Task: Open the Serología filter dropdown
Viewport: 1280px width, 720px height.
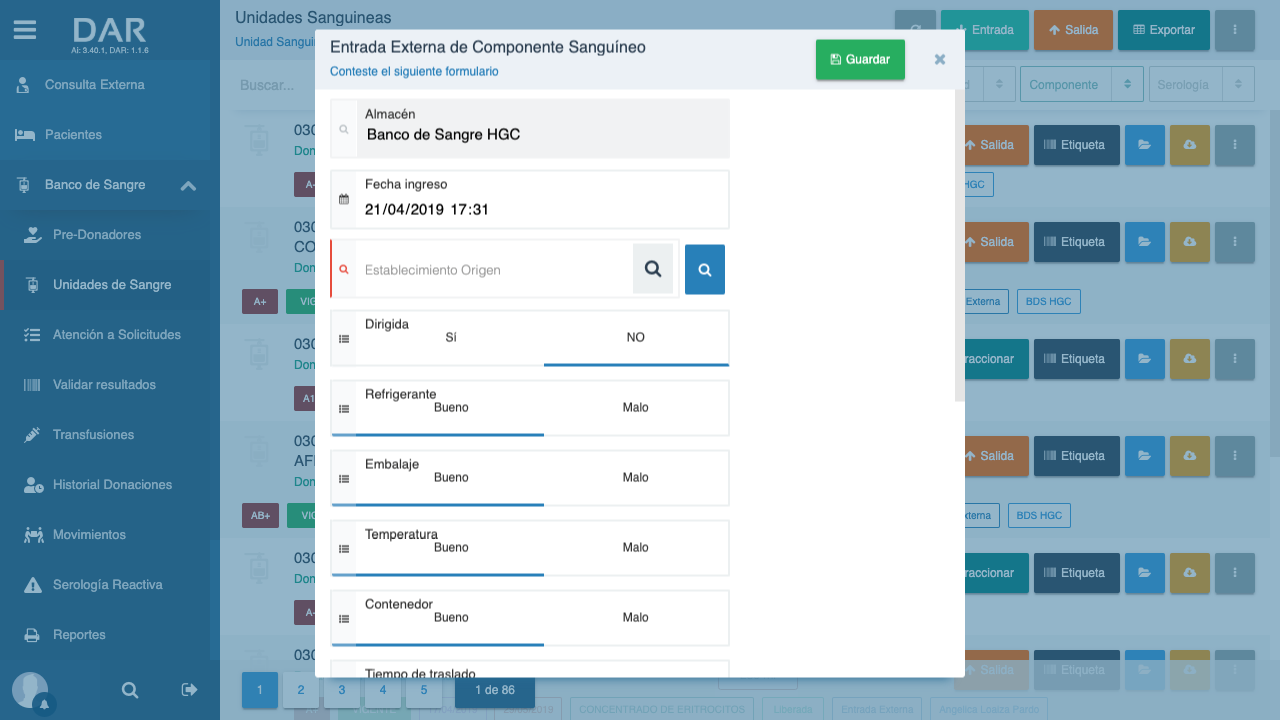Action: (1201, 85)
